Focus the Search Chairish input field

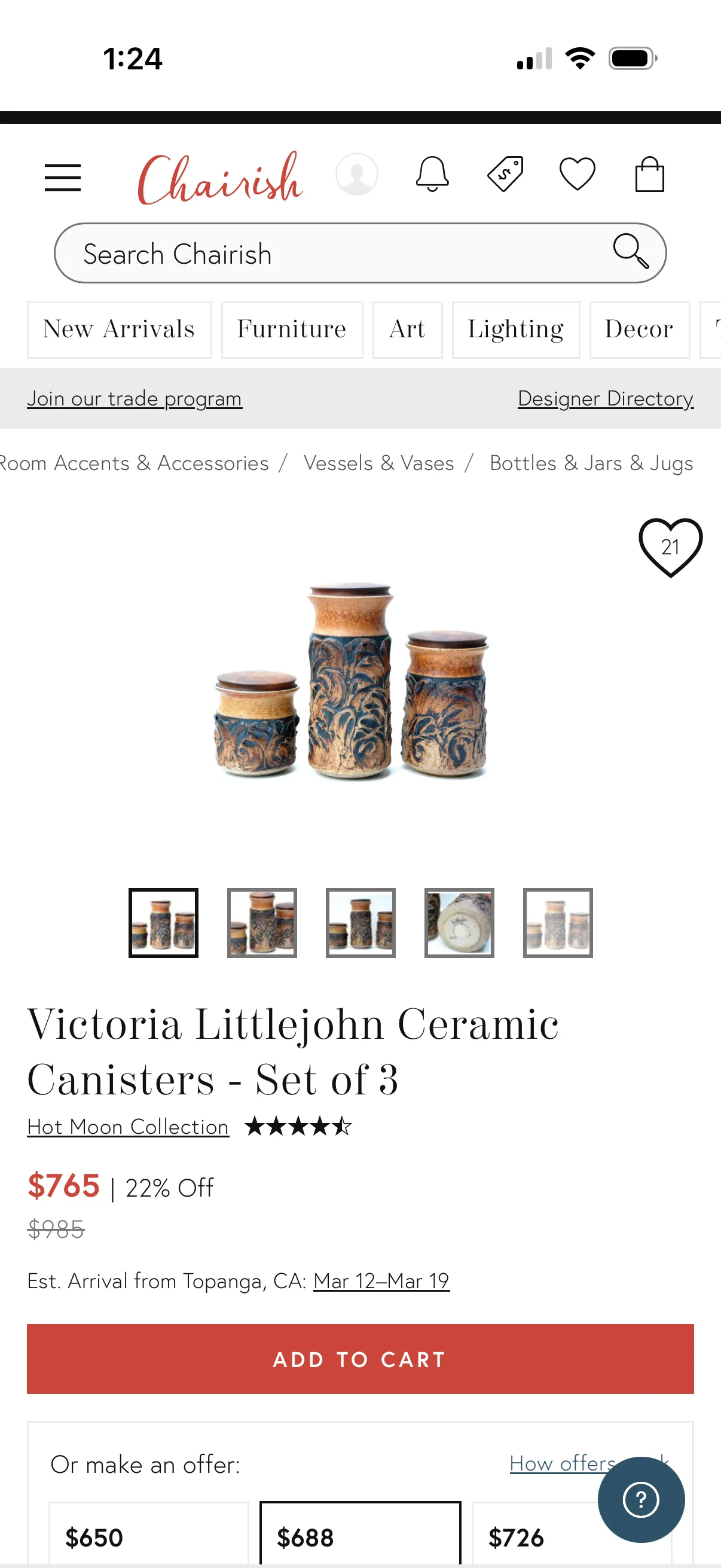tap(341, 252)
